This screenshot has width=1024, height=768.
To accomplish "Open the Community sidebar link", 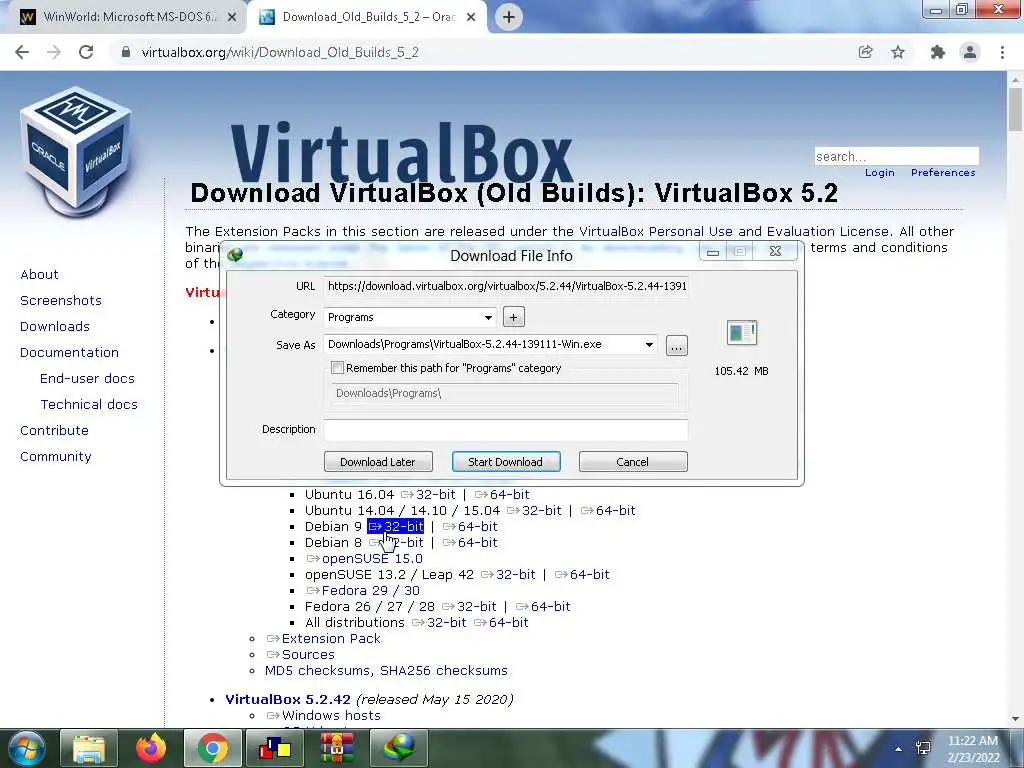I will [56, 457].
